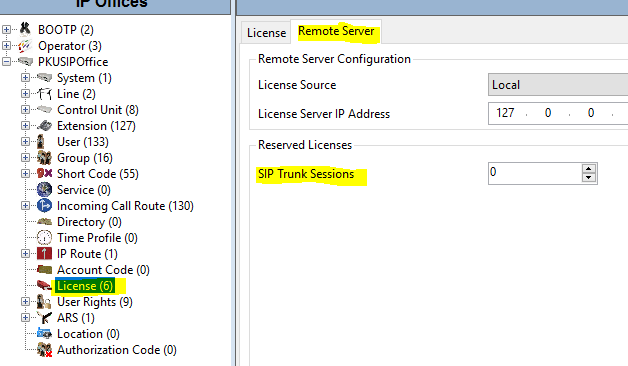Click the Directory book icon
Viewport: 628px width, 366px height.
[44, 221]
